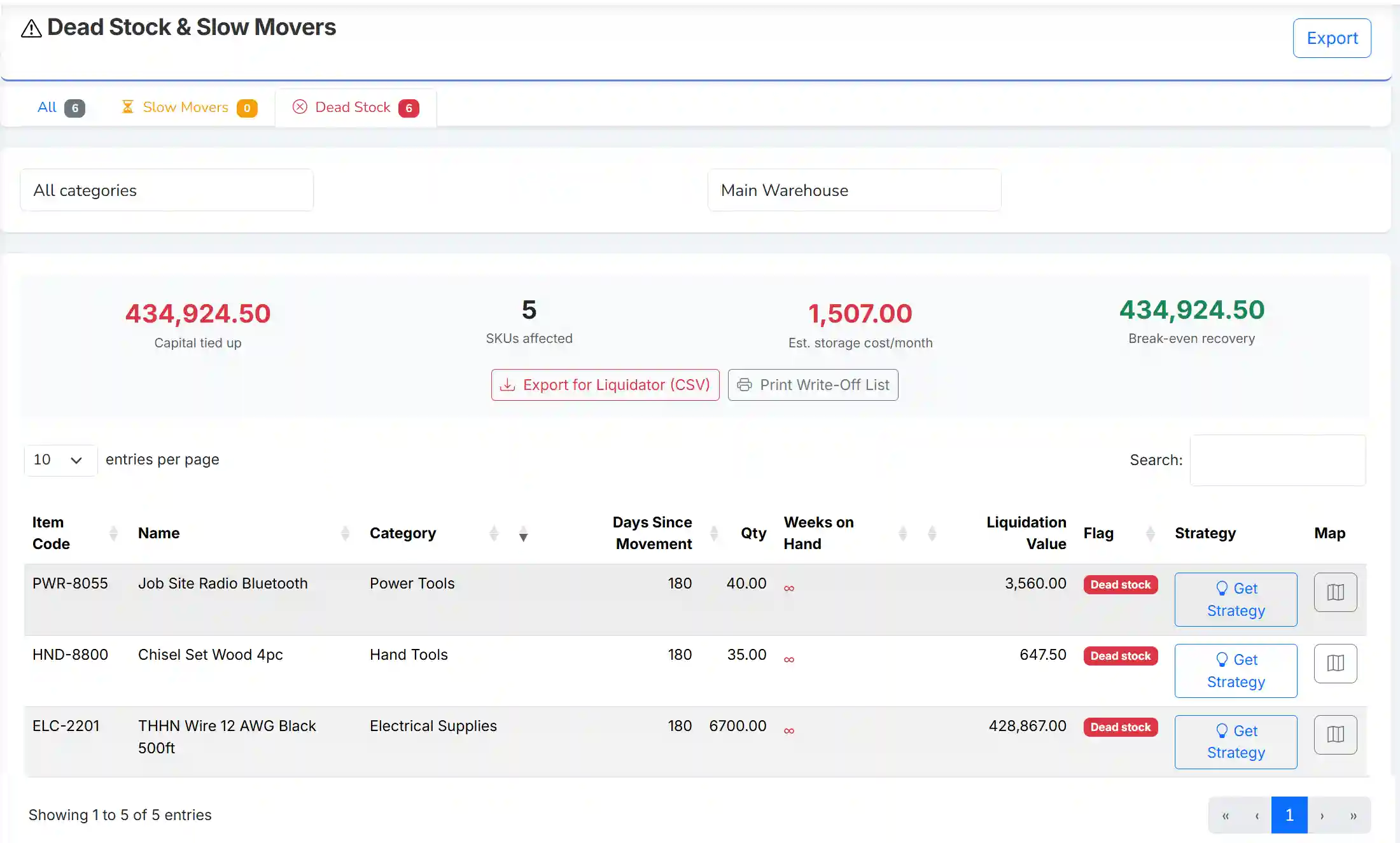Go to next page of results
Screen dimensions: 1400x843
pyautogui.click(x=1322, y=815)
